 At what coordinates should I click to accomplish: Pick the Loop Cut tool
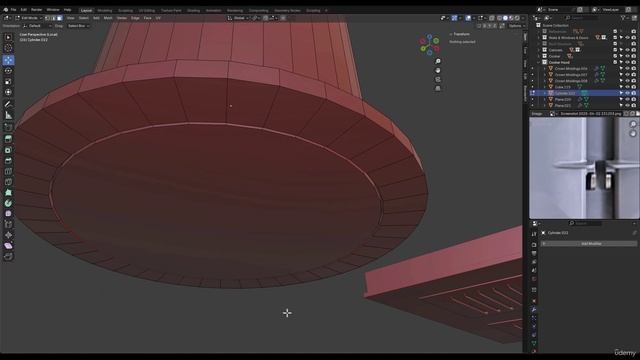[8, 171]
